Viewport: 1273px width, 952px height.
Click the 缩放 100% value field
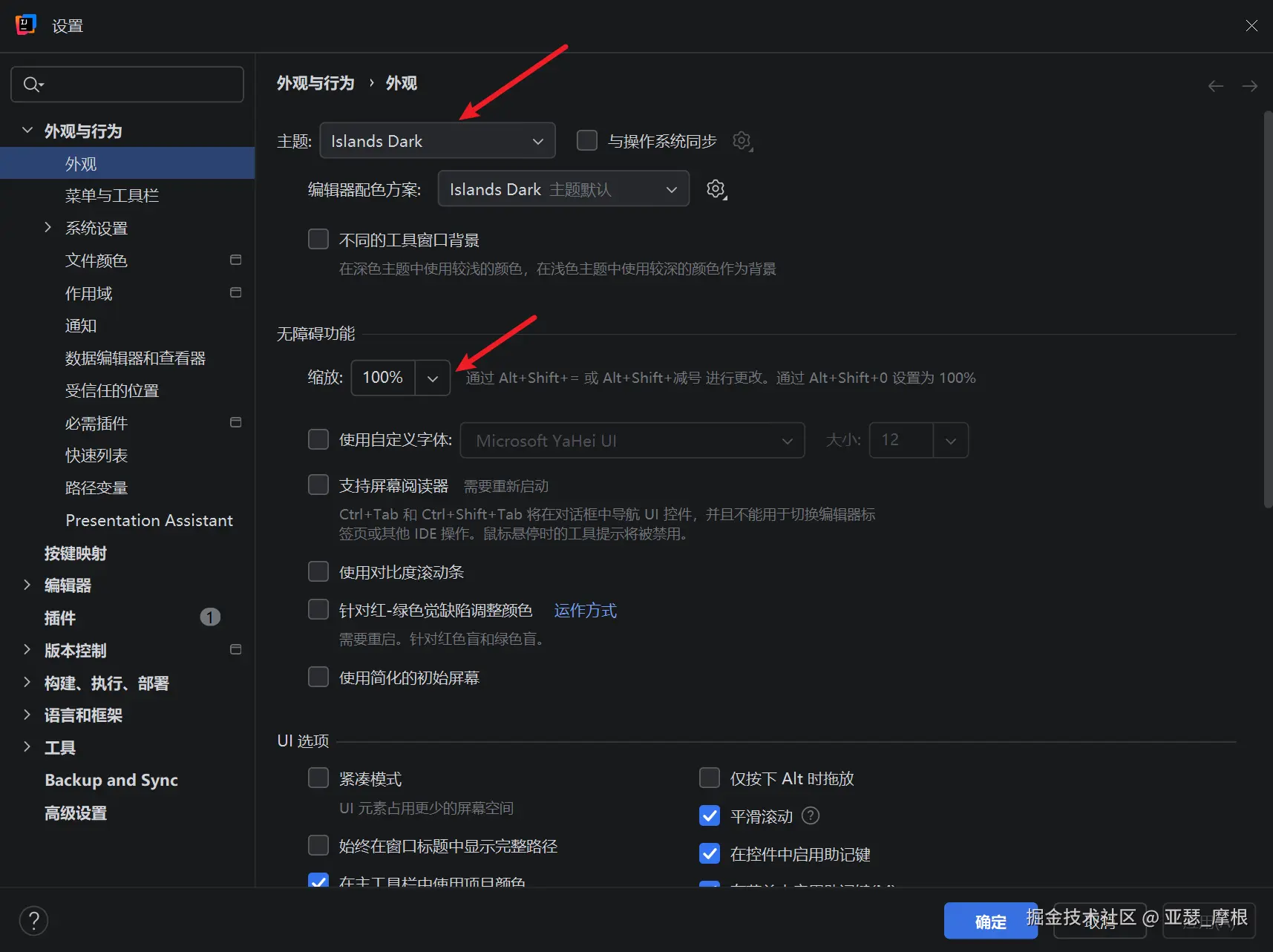click(383, 378)
